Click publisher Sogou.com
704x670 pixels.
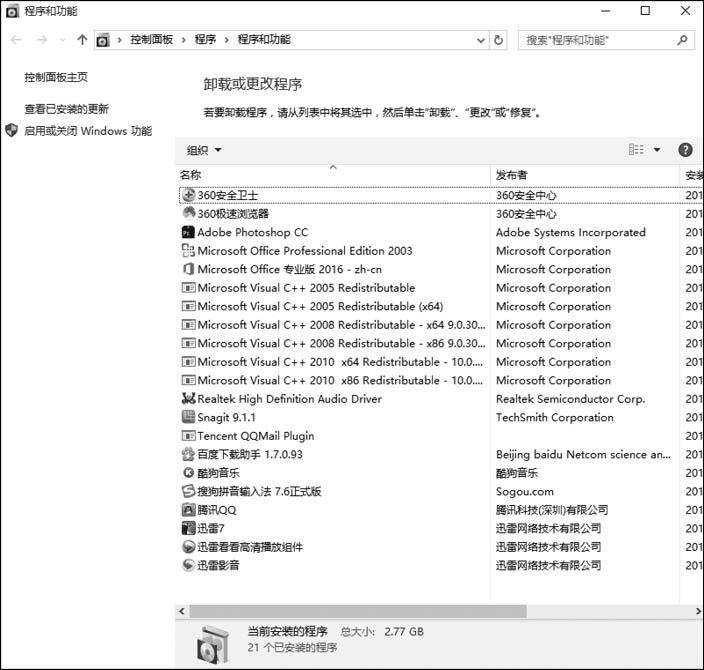click(524, 491)
